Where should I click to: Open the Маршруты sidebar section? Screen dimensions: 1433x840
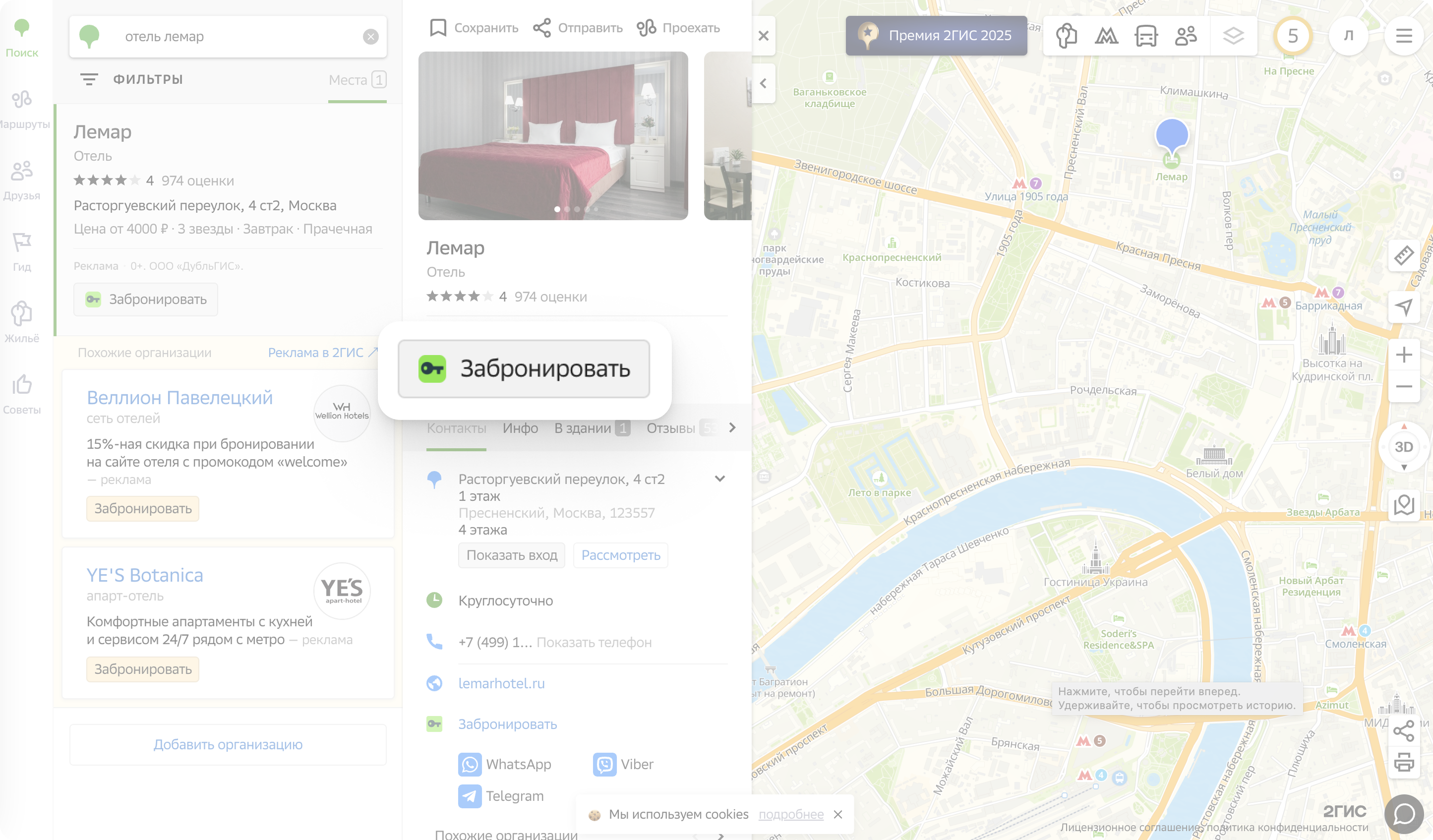[22, 109]
